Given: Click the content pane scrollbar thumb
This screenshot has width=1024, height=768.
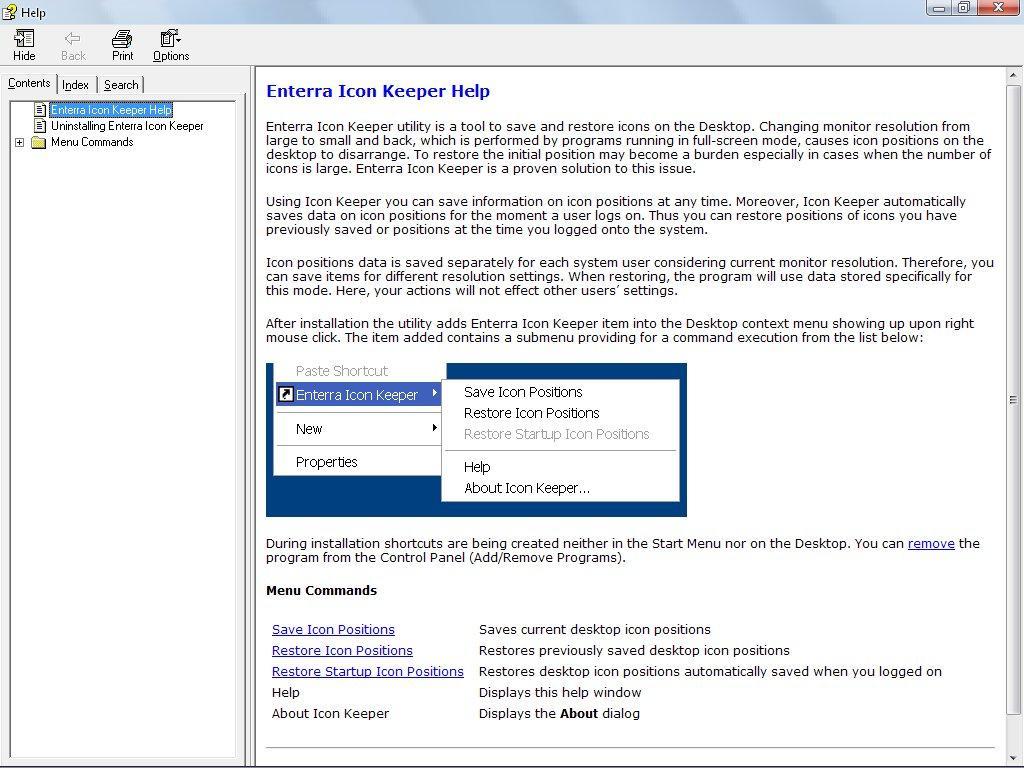Looking at the screenshot, I should point(1014,399).
